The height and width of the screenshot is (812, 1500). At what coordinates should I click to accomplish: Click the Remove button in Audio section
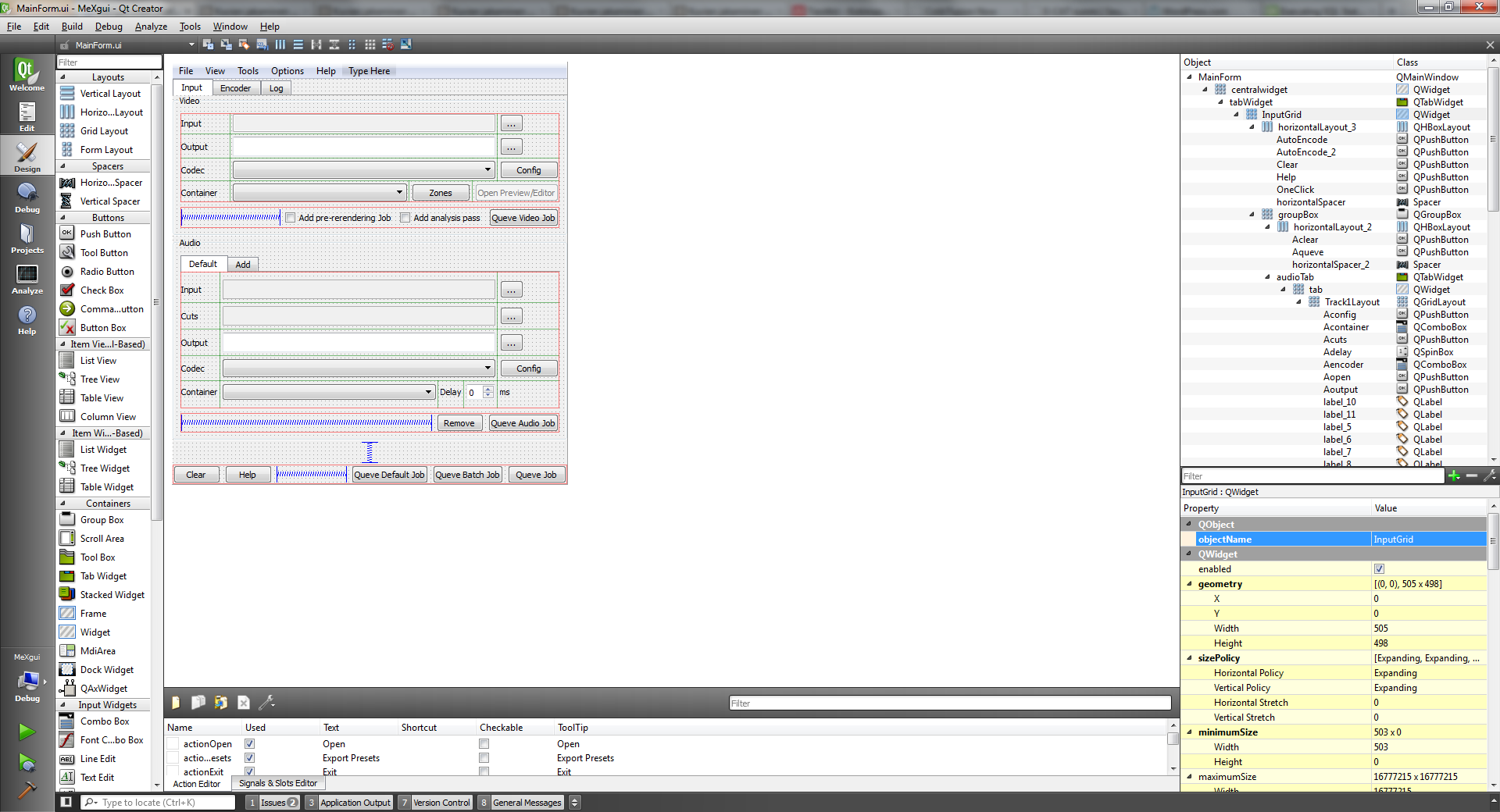(x=459, y=423)
